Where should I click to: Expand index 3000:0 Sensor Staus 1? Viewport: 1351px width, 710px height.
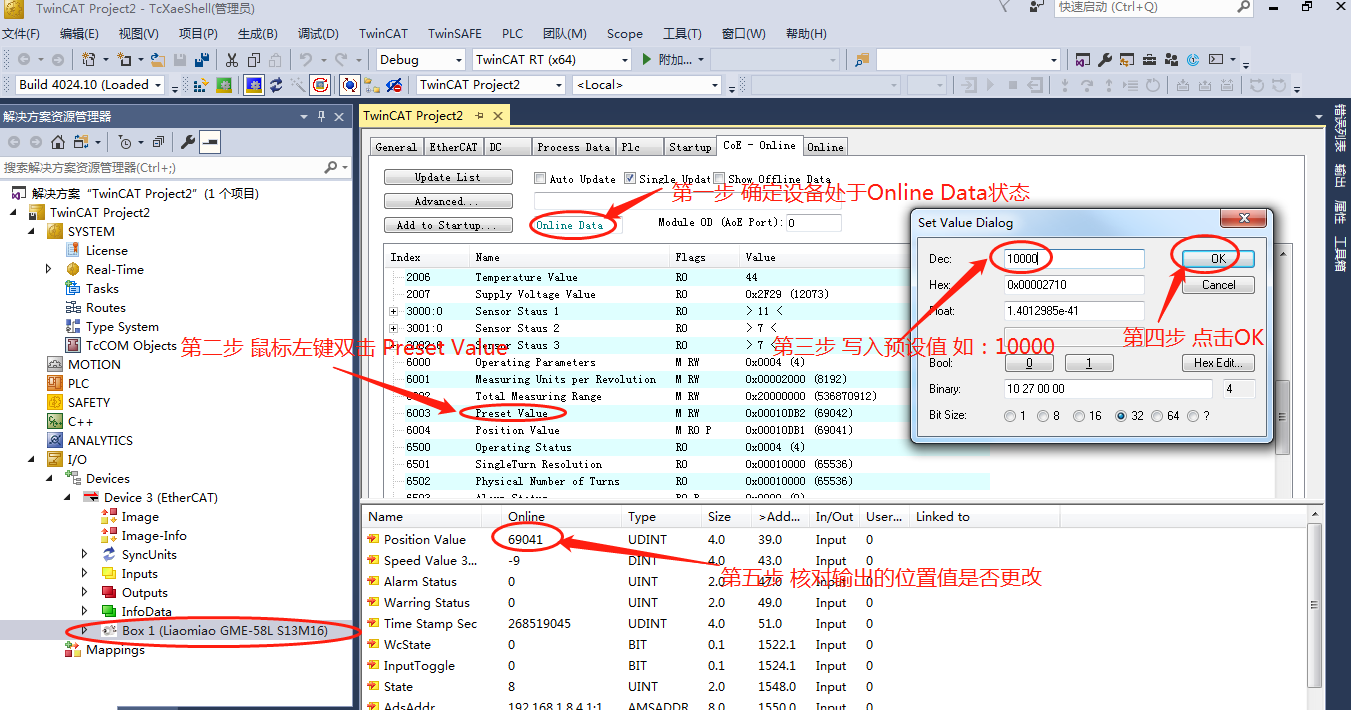click(393, 311)
